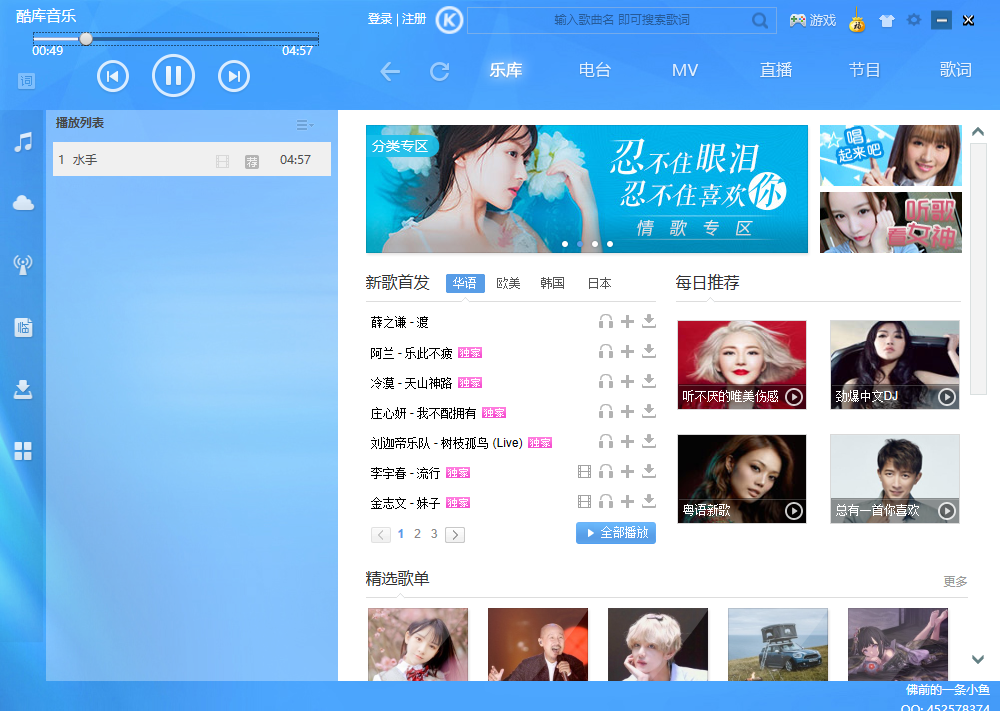Watch MV for 李宇春 - 流行

[584, 471]
